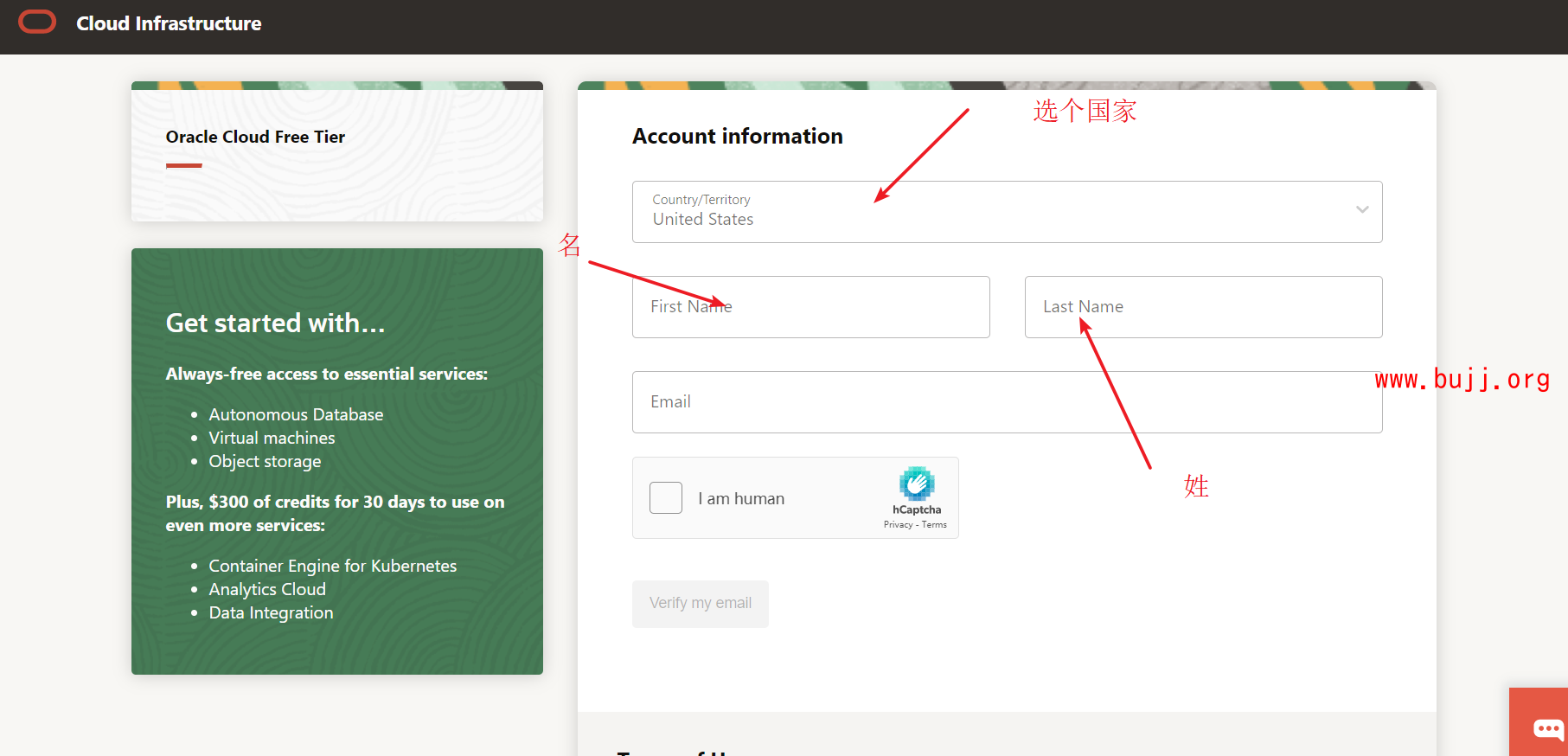The image size is (1568, 756).
Task: Select the Email input box
Action: point(1007,402)
